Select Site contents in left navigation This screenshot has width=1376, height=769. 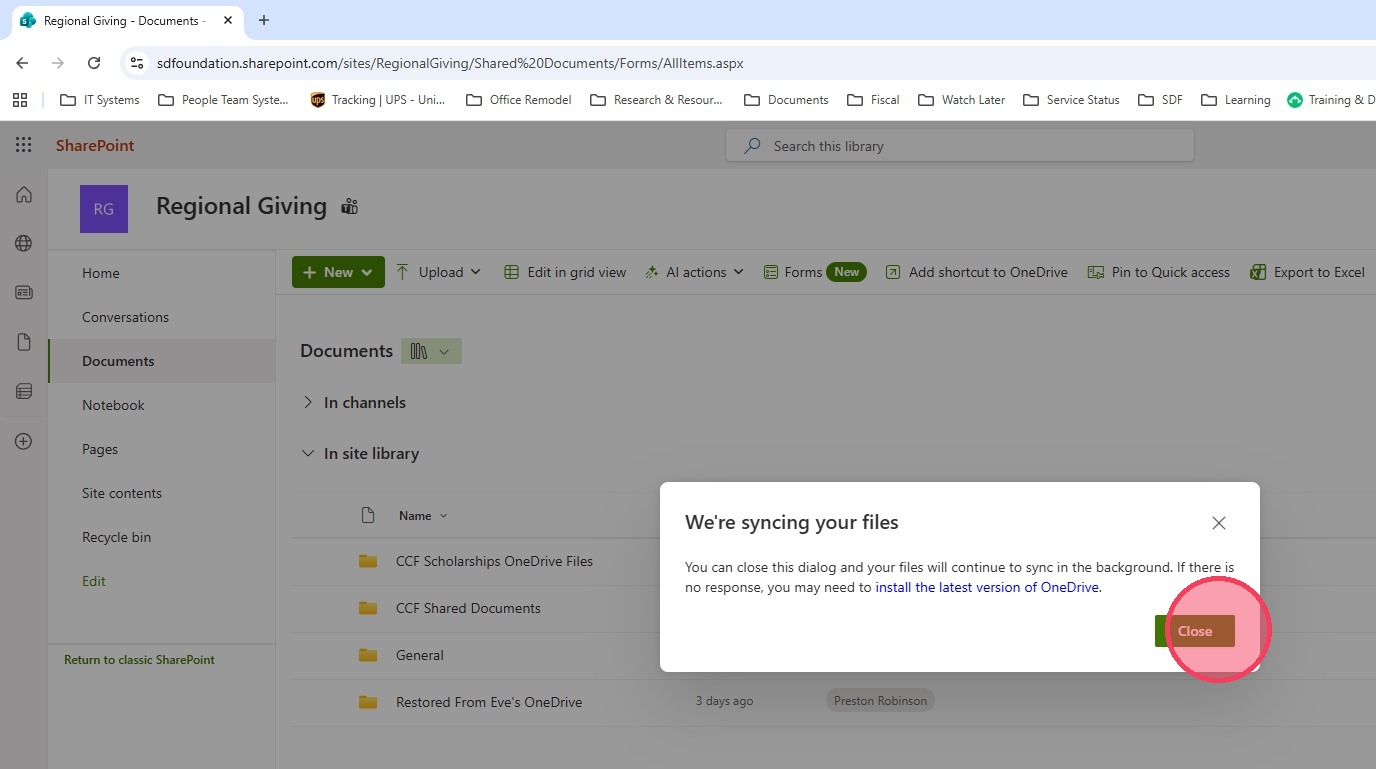click(x=122, y=493)
